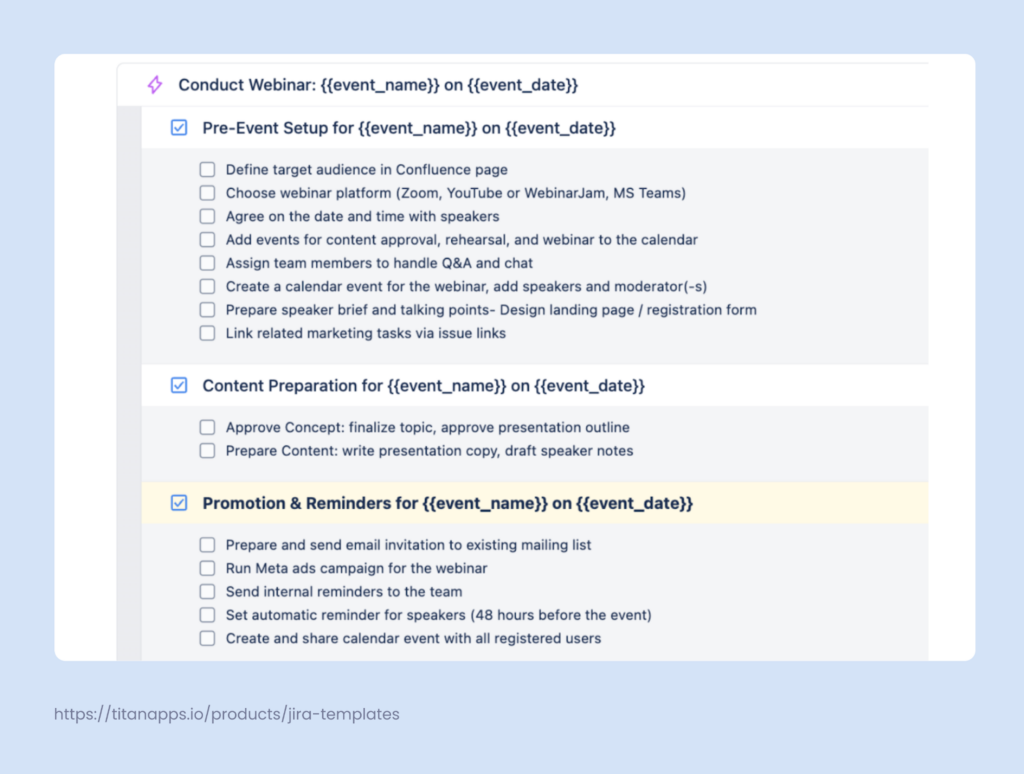Click the Promotion & Reminders check icon
The width and height of the screenshot is (1024, 774).
click(179, 503)
